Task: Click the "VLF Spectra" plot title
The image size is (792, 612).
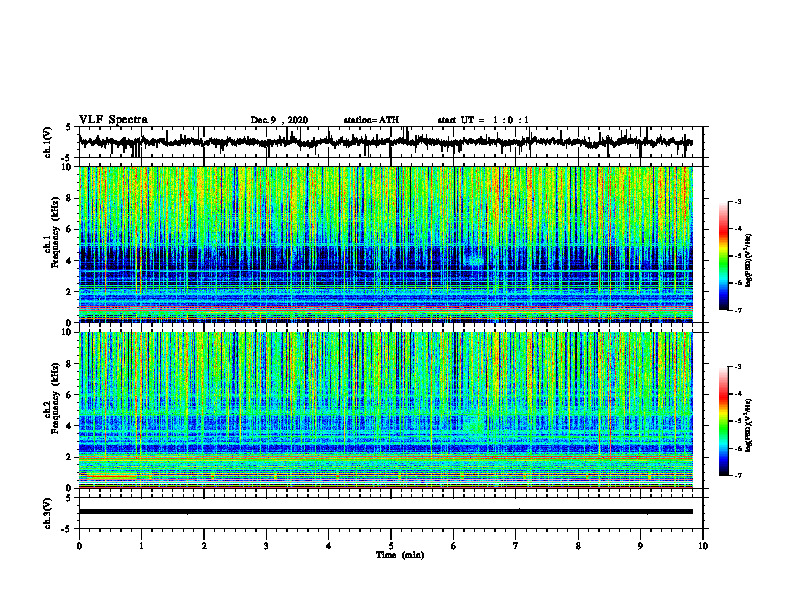Action: pyautogui.click(x=113, y=120)
